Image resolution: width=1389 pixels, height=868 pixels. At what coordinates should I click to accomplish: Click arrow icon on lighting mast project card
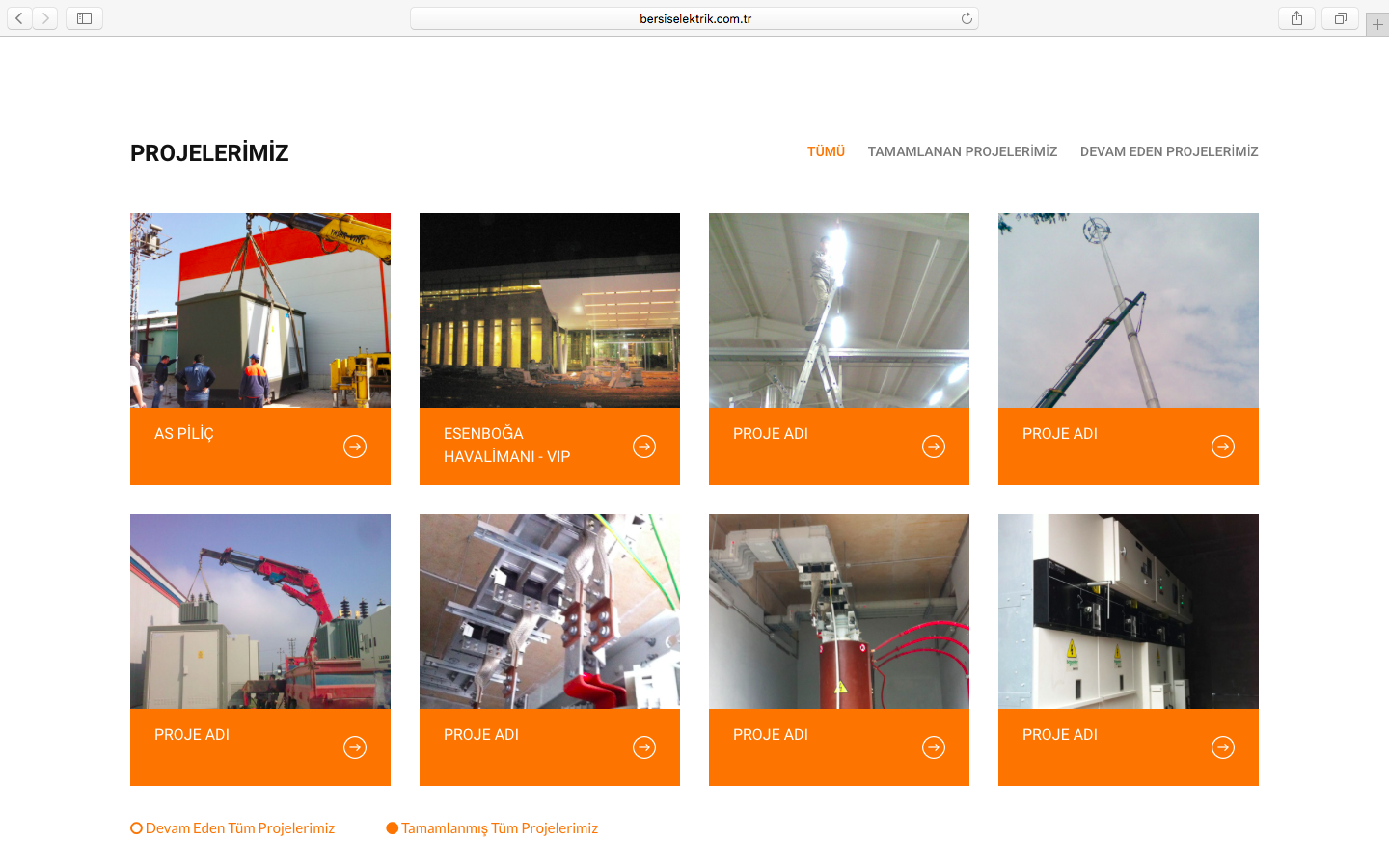pos(1223,447)
